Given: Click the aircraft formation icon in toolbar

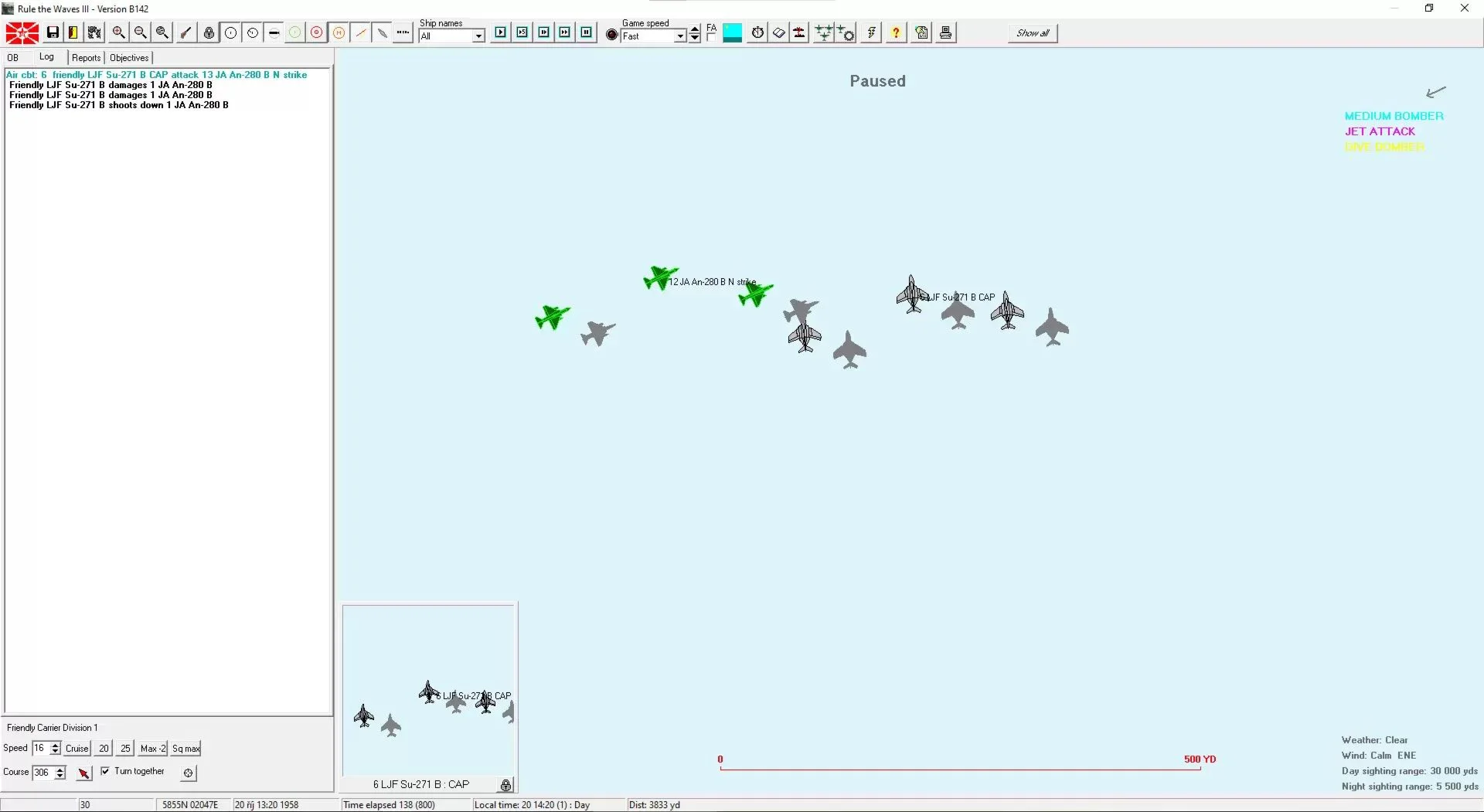Looking at the screenshot, I should (x=824, y=32).
